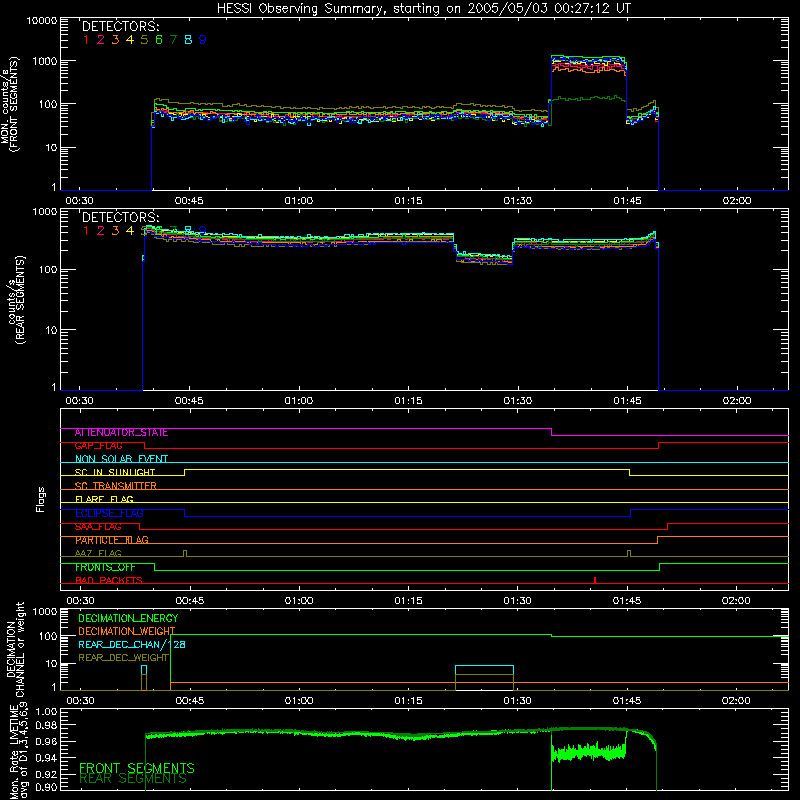Click olive detector 5 in front segments legend
Image resolution: width=800 pixels, height=800 pixels.
coord(144,40)
